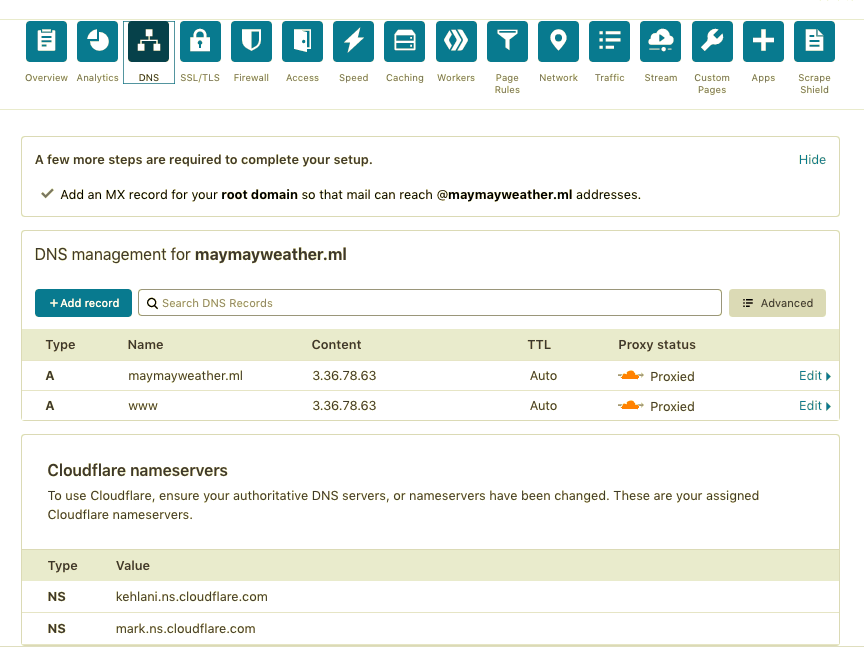Hide the setup steps notice
The width and height of the screenshot is (864, 663).
coord(812,160)
